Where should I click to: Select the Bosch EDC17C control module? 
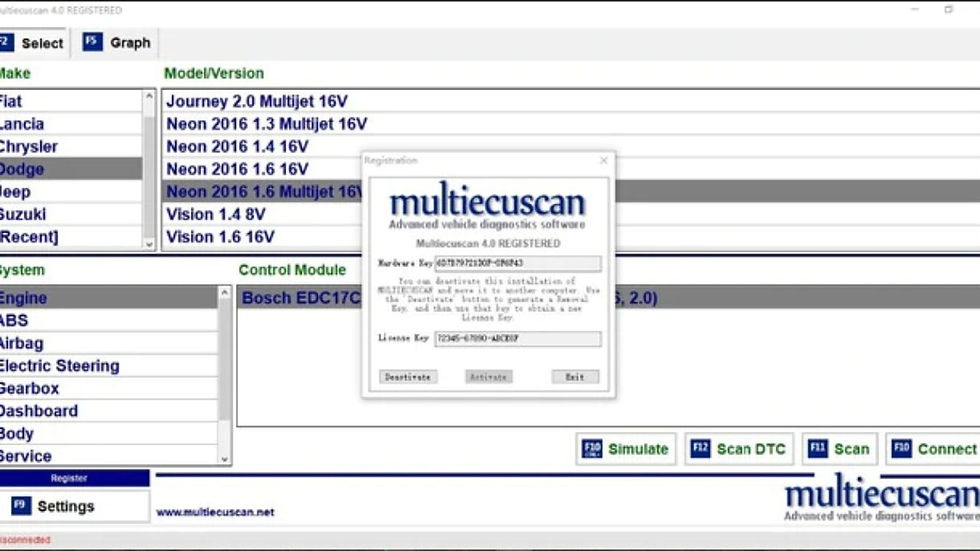pyautogui.click(x=609, y=297)
